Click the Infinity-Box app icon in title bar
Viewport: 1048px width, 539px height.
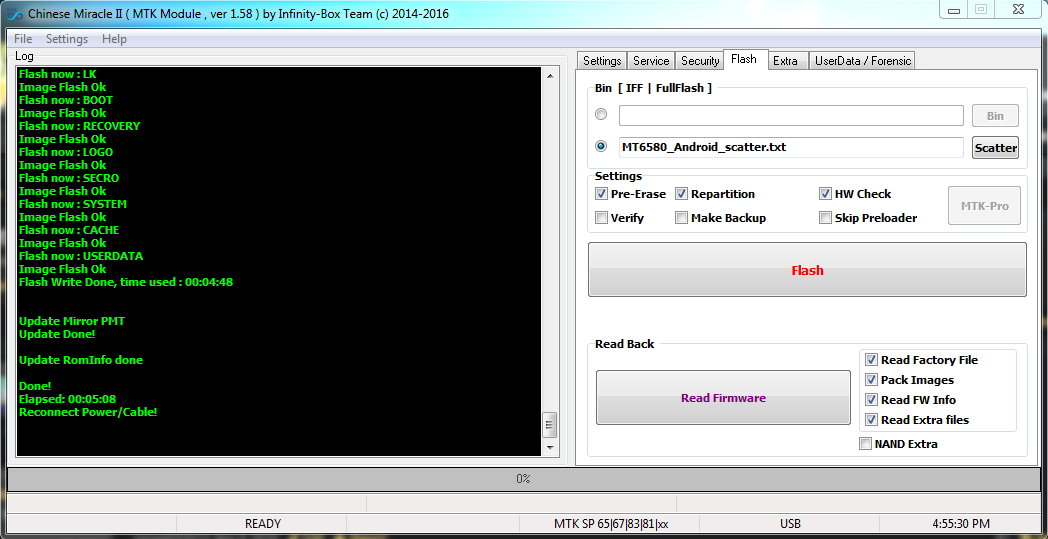[15, 13]
